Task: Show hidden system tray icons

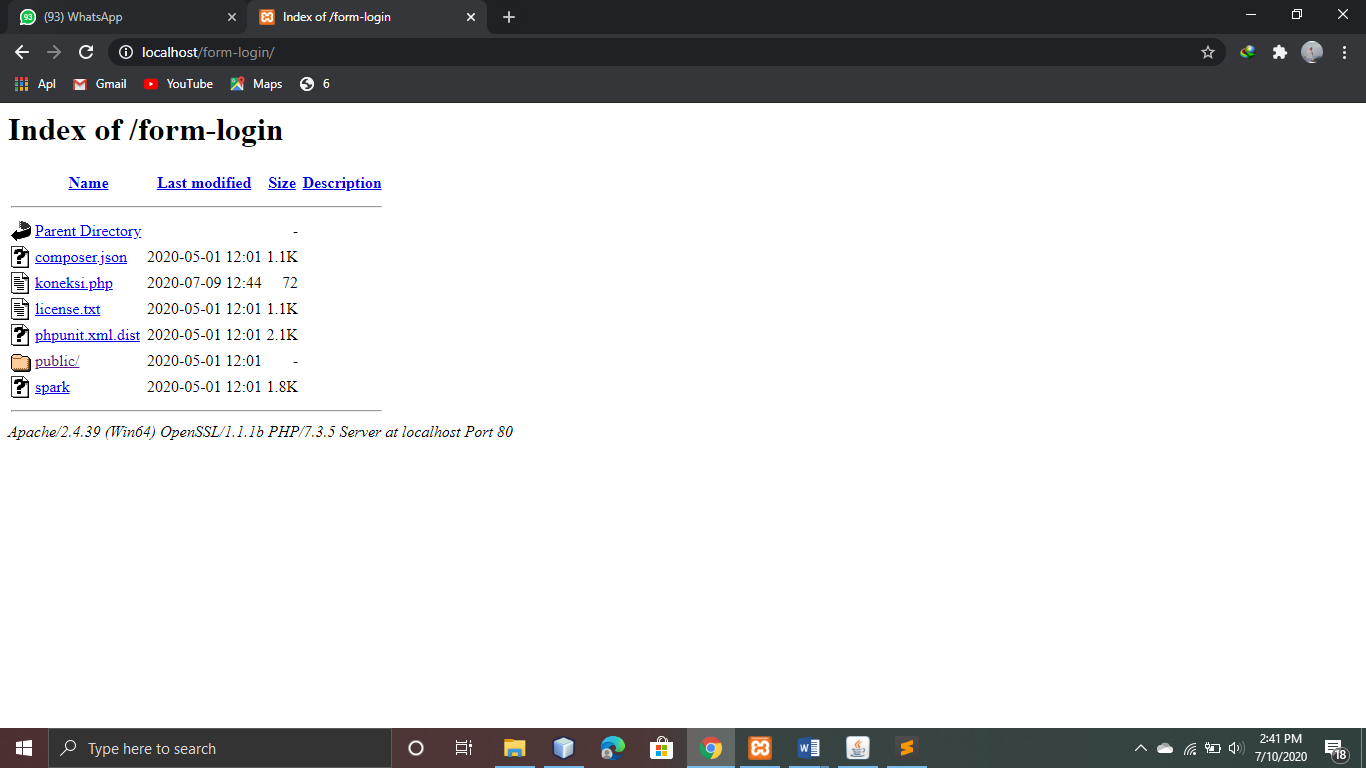Action: tap(1140, 748)
